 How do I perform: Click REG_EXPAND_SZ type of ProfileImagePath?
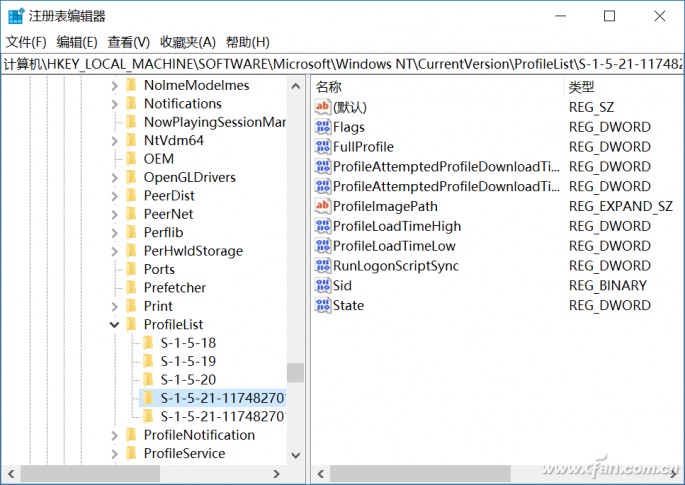coord(621,206)
